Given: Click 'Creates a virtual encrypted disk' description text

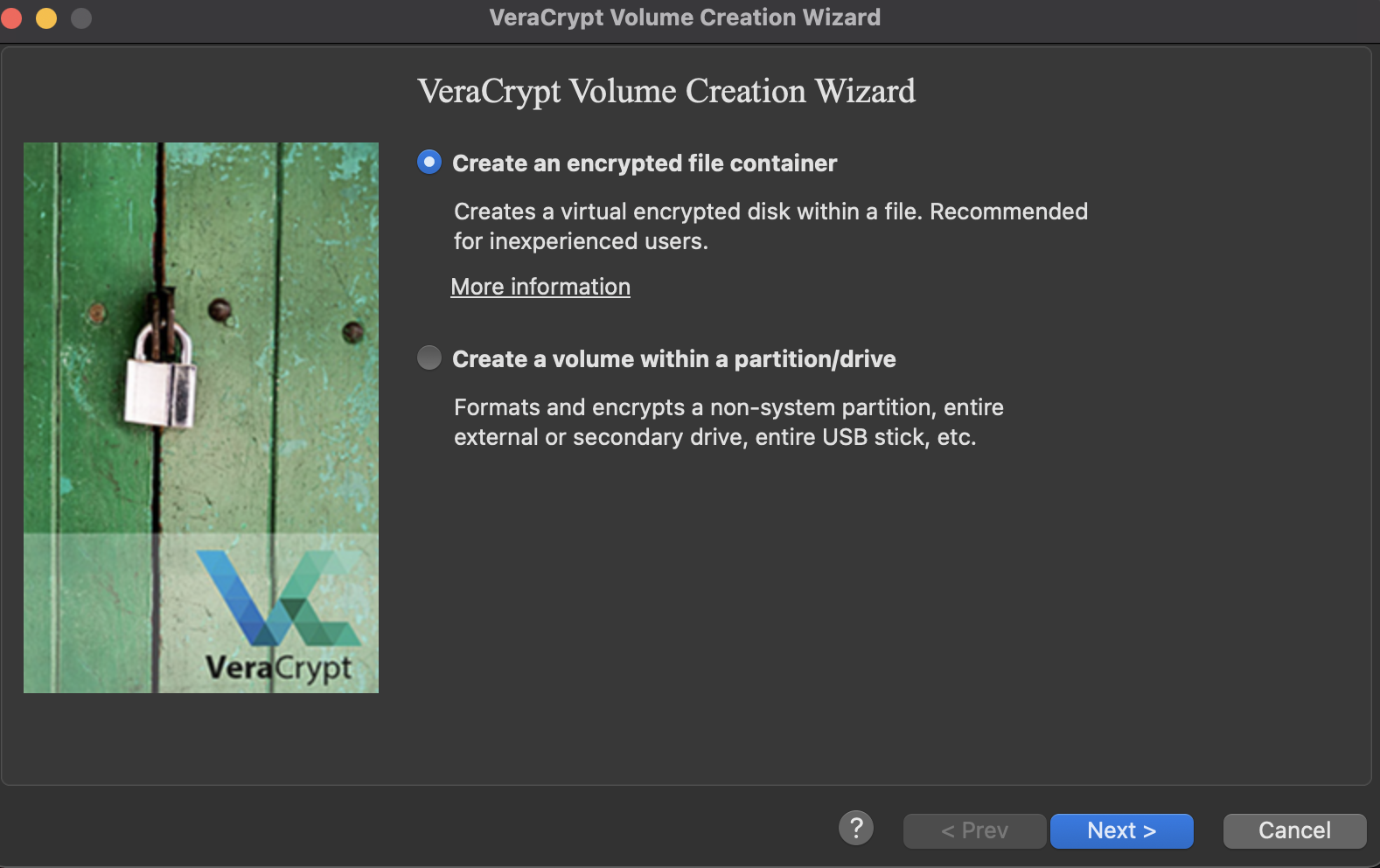Looking at the screenshot, I should click(x=770, y=226).
